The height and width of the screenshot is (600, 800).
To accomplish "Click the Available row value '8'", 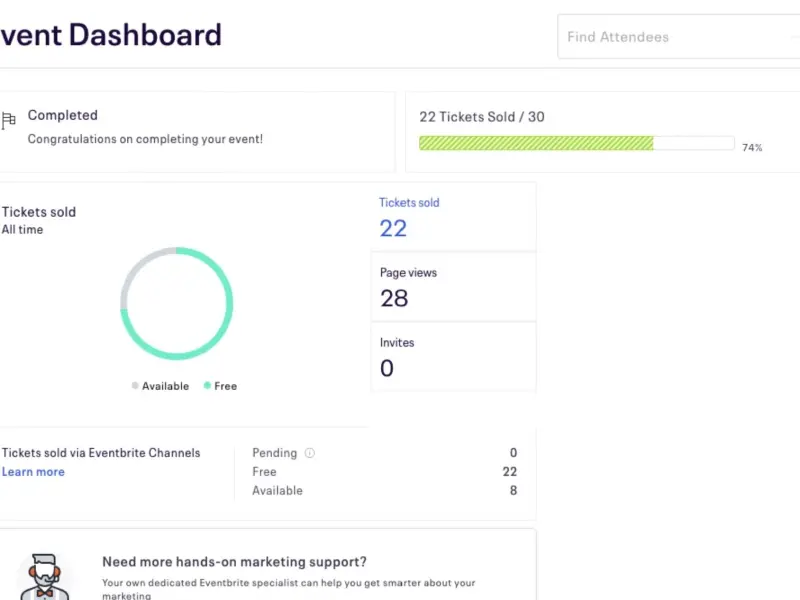I will click(x=513, y=490).
